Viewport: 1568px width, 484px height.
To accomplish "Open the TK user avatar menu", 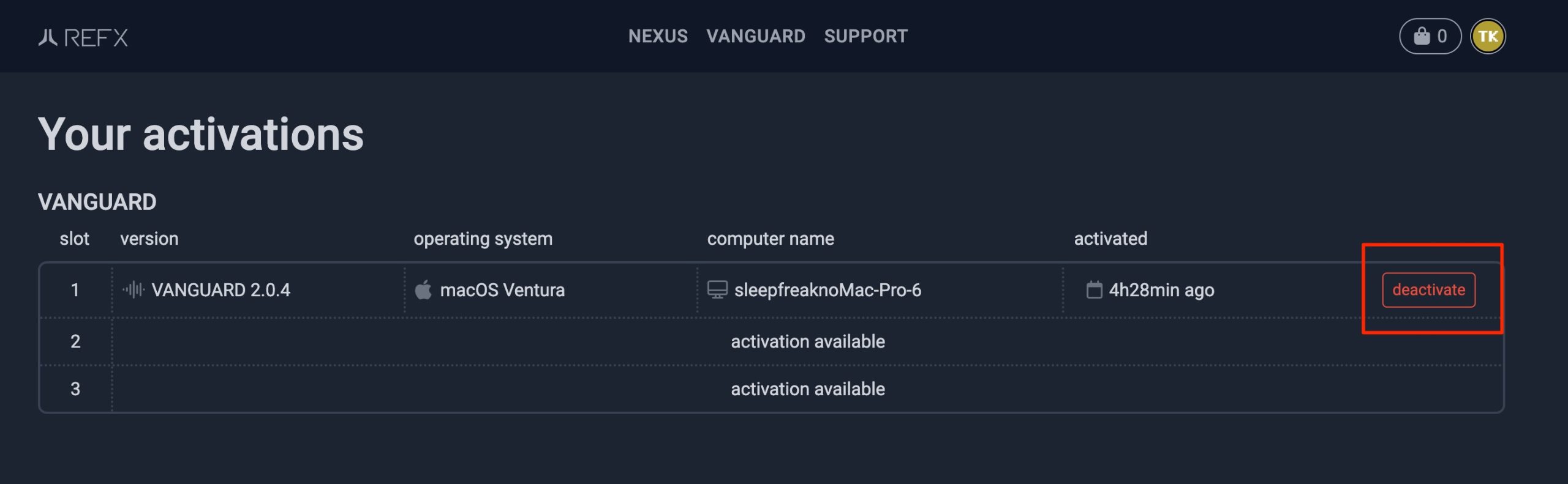I will pyautogui.click(x=1488, y=37).
